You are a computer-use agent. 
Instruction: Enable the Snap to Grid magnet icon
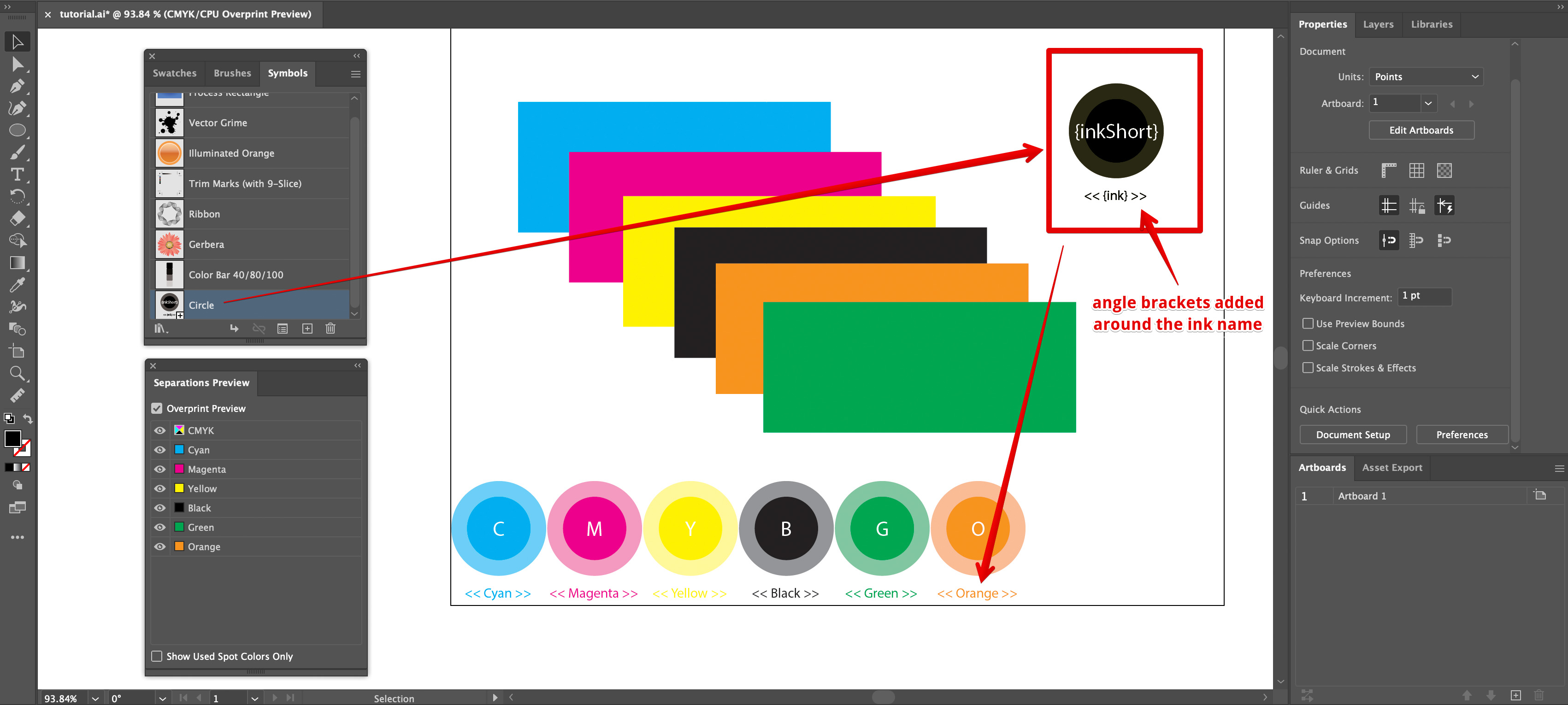[1416, 240]
